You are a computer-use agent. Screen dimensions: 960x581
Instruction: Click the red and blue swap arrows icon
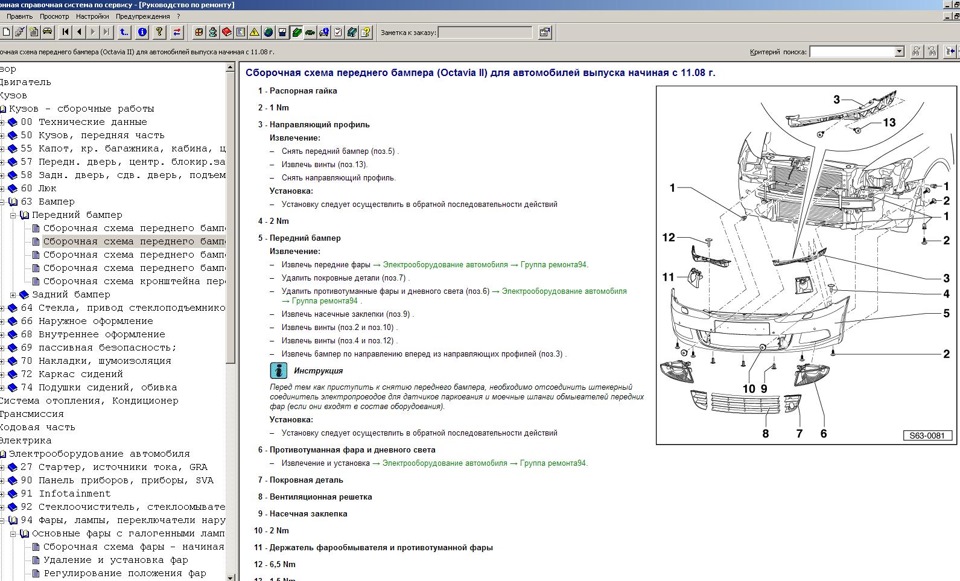pyautogui.click(x=178, y=32)
